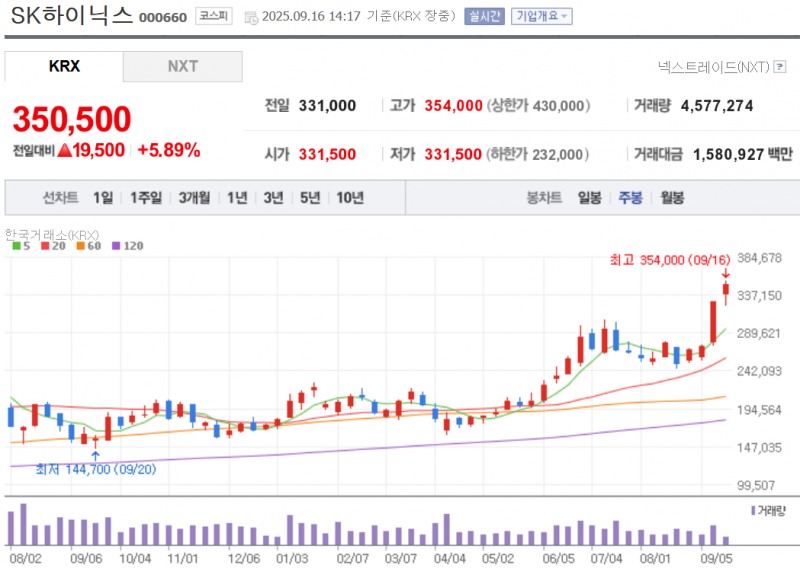Click the calendar icon before the date
Screen dimensions: 800x568
[x=250, y=17]
